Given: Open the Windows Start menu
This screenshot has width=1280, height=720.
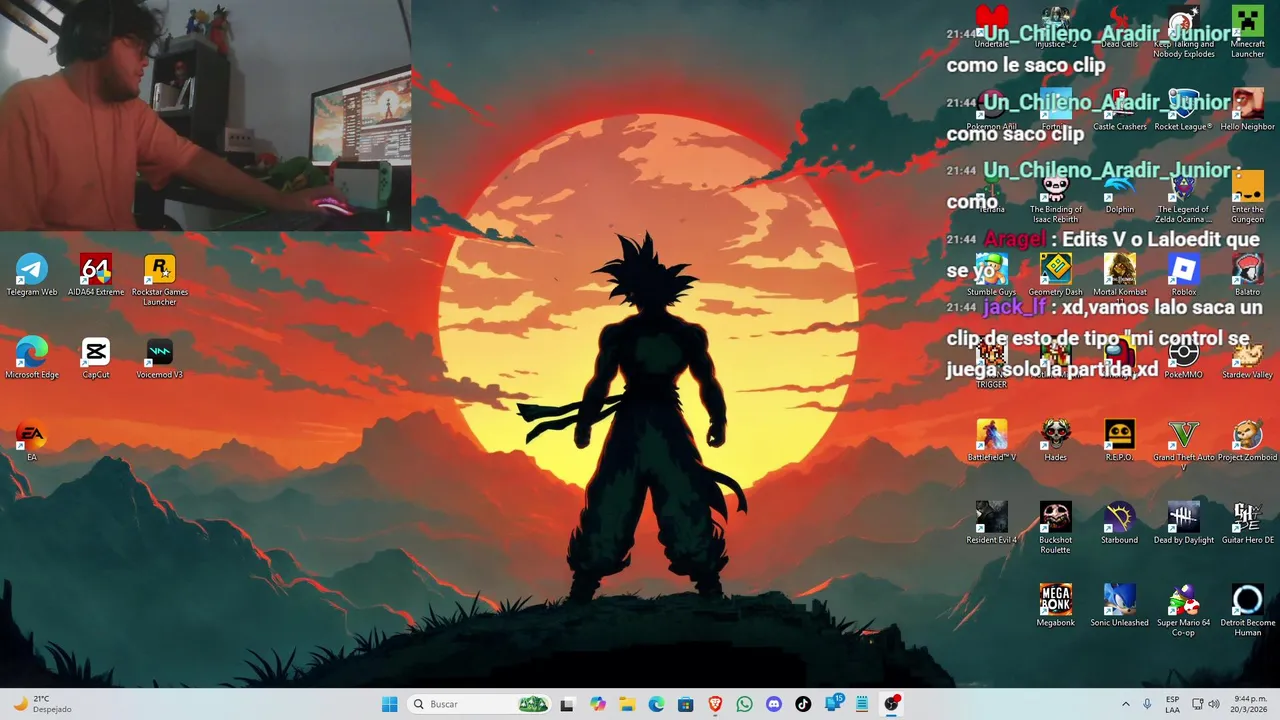Looking at the screenshot, I should coord(389,704).
